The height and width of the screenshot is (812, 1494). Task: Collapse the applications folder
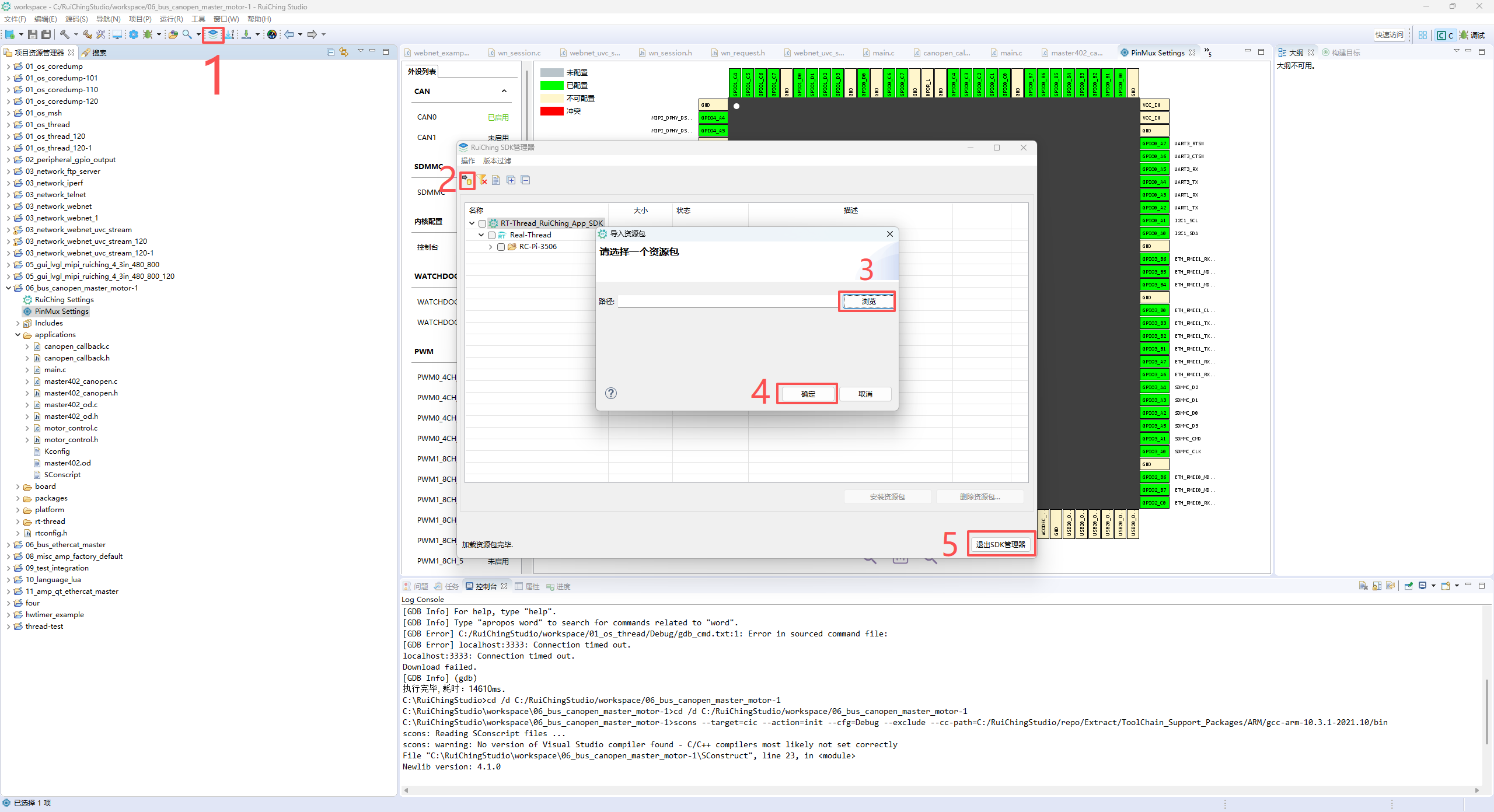click(x=18, y=335)
